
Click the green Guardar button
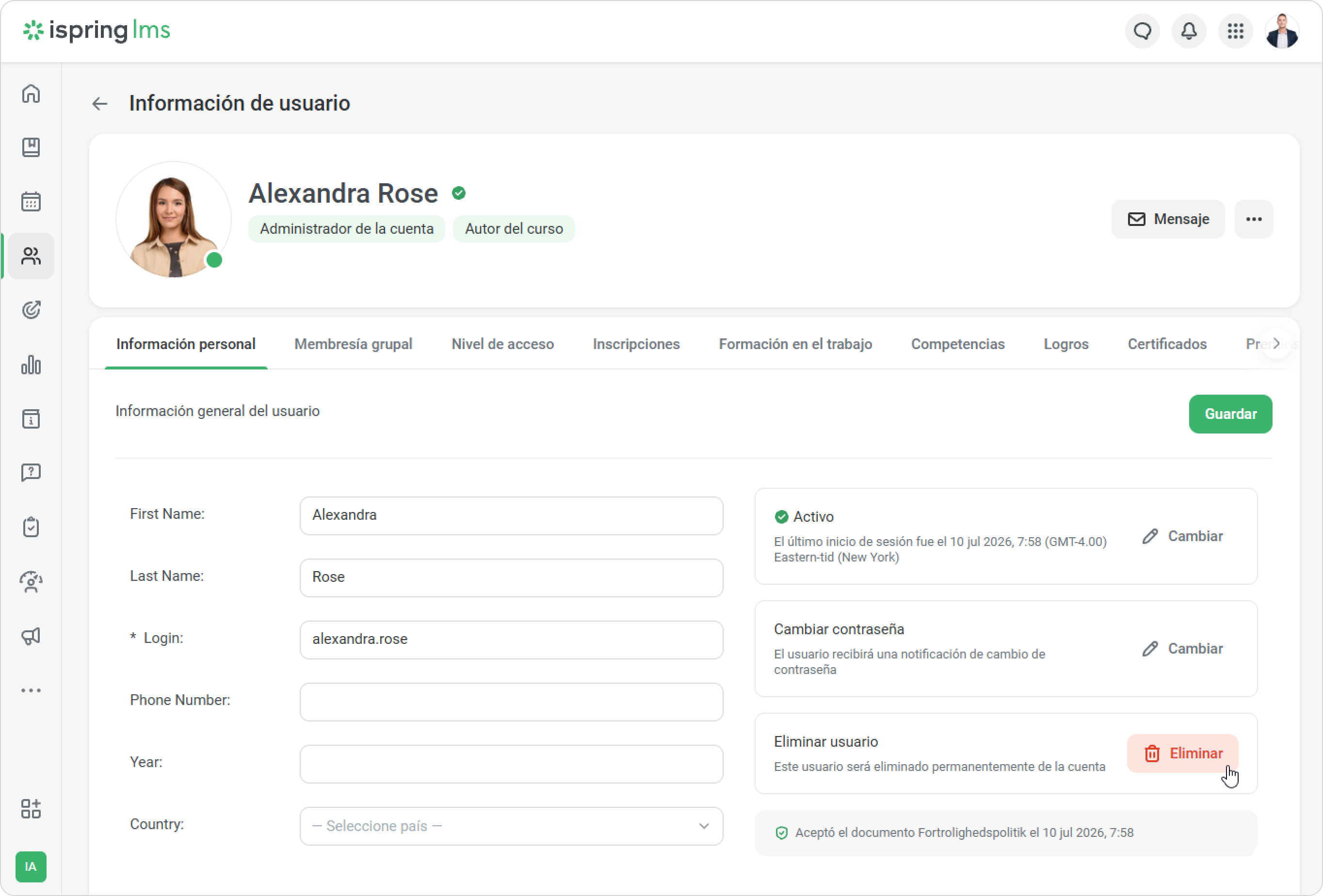(x=1230, y=414)
